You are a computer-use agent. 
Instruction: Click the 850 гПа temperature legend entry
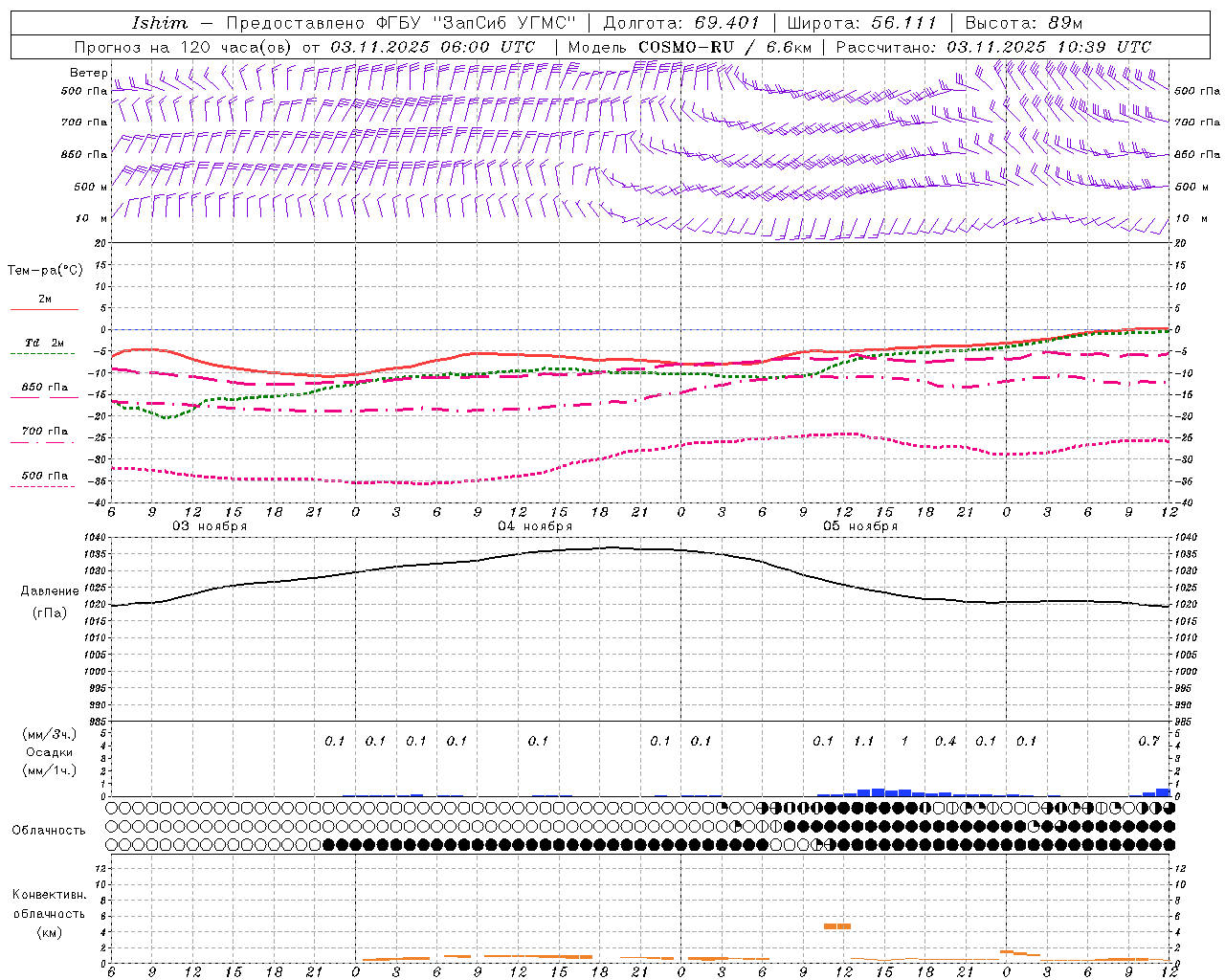point(44,388)
